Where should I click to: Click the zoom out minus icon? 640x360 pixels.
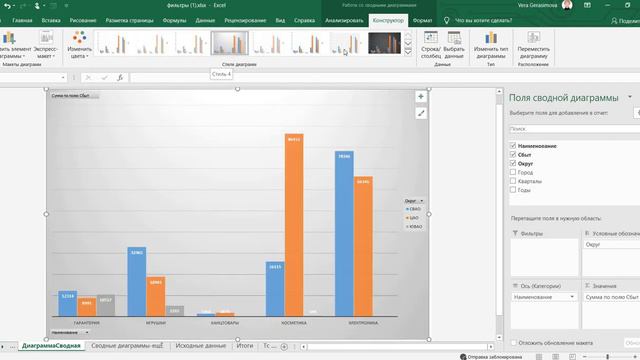pyautogui.click(x=584, y=357)
